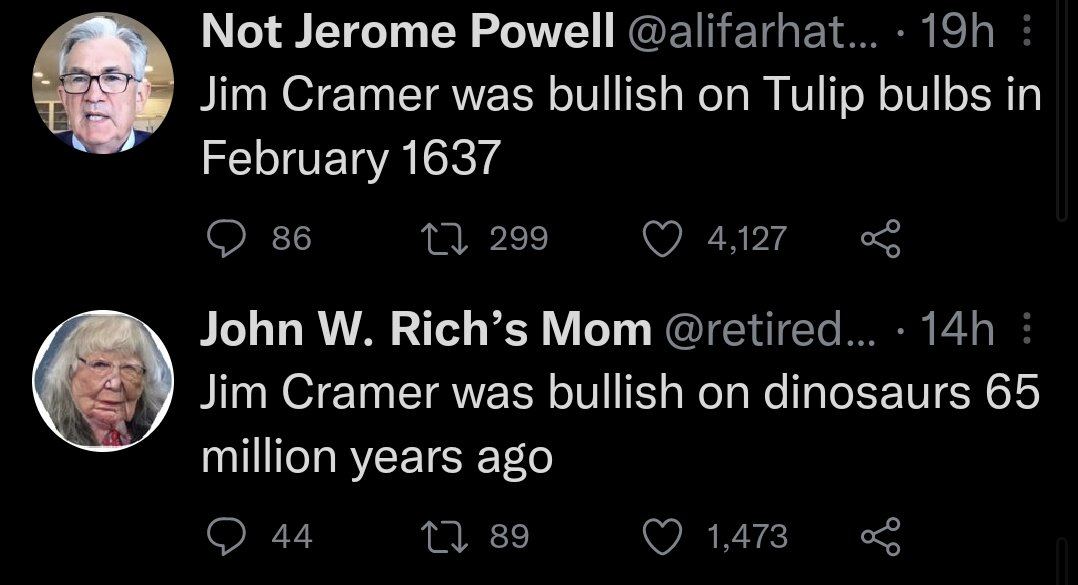This screenshot has height=585, width=1078.
Task: Open John W. Rich's Mom display name
Action: (x=426, y=329)
